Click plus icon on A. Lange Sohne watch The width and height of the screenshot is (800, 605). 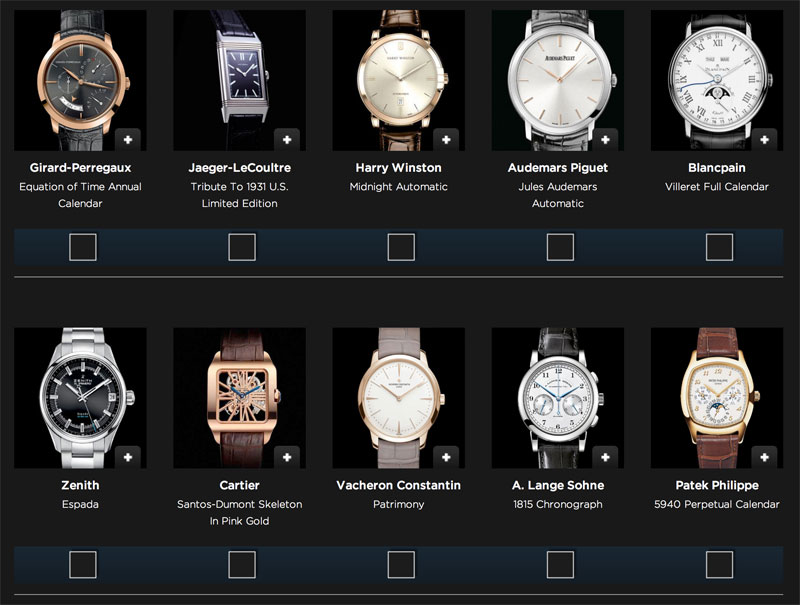[x=605, y=457]
